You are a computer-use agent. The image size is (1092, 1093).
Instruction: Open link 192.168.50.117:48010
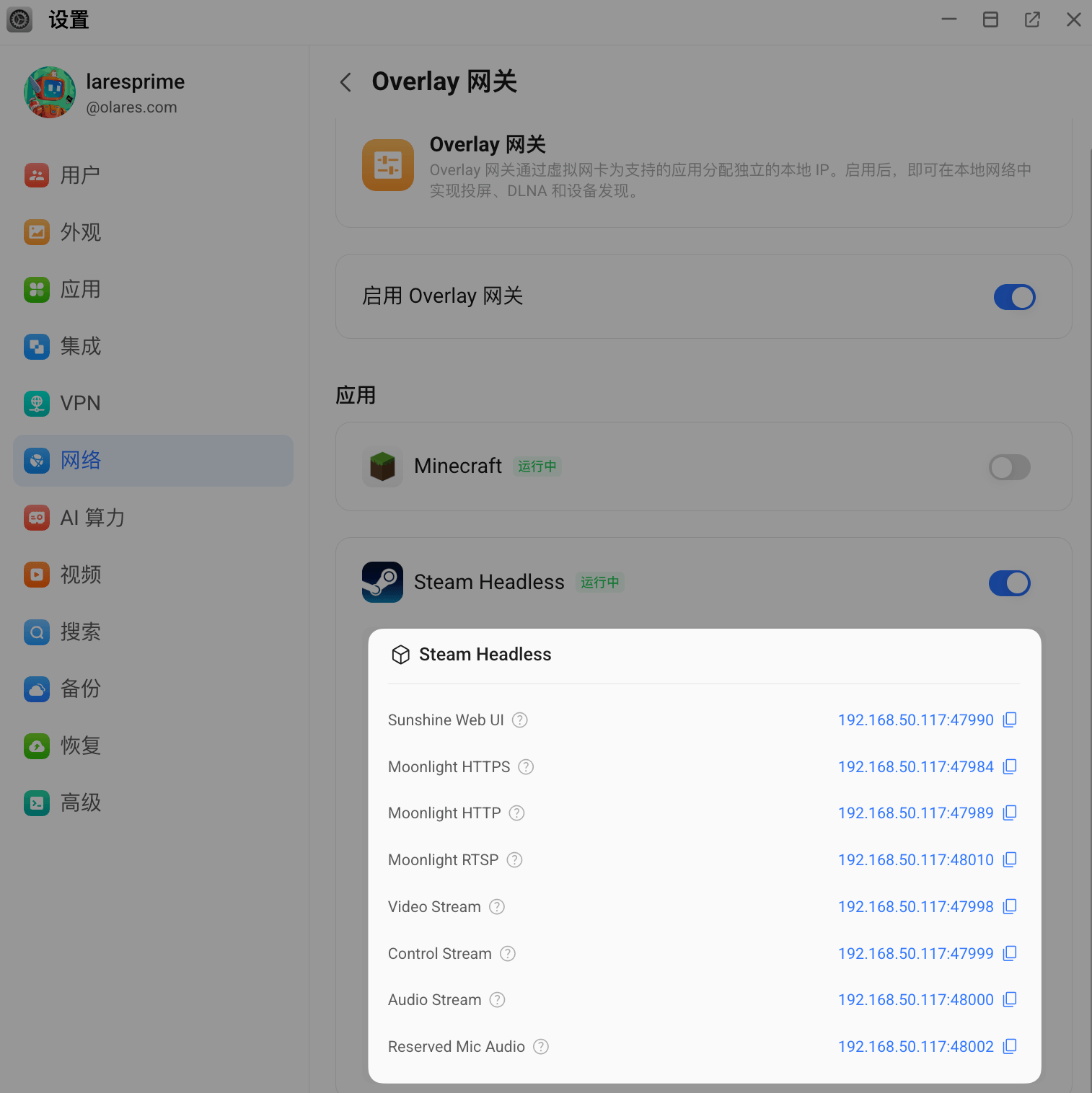pos(916,860)
